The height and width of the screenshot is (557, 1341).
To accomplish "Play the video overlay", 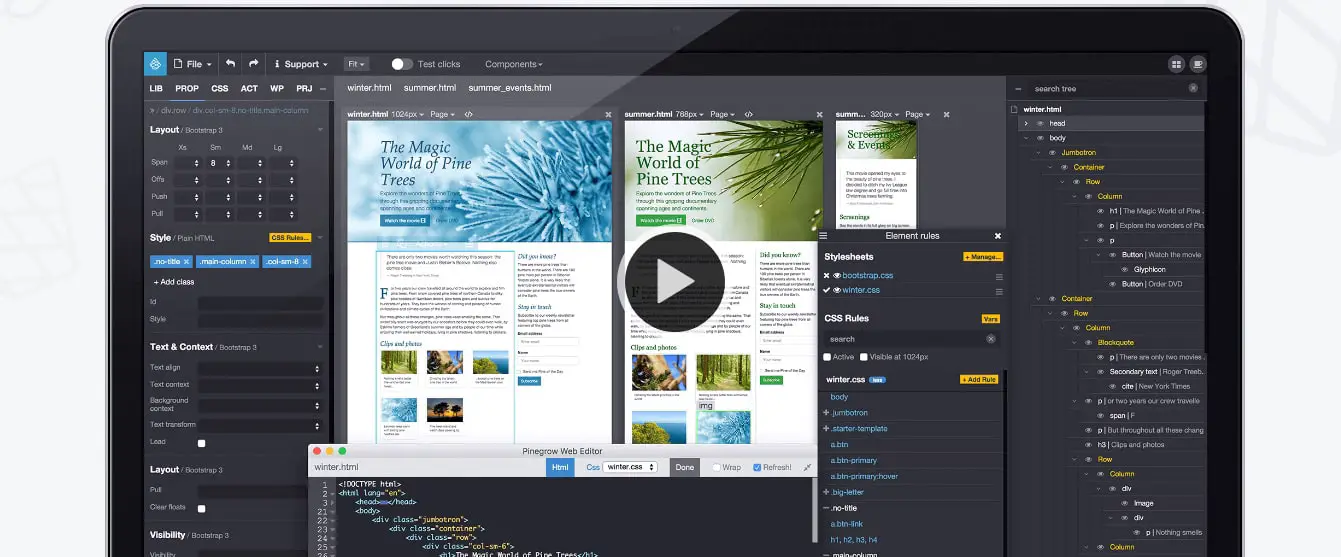I will pos(675,282).
